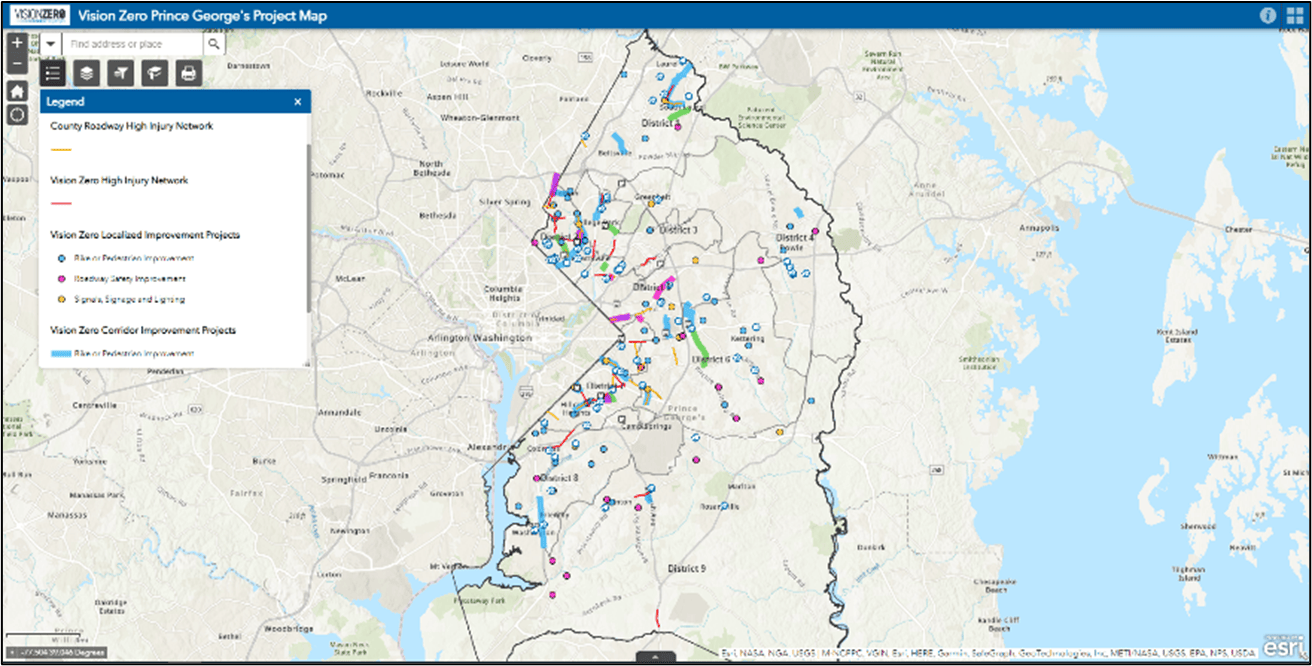
Task: Collapse the Legend panel
Action: [x=298, y=101]
